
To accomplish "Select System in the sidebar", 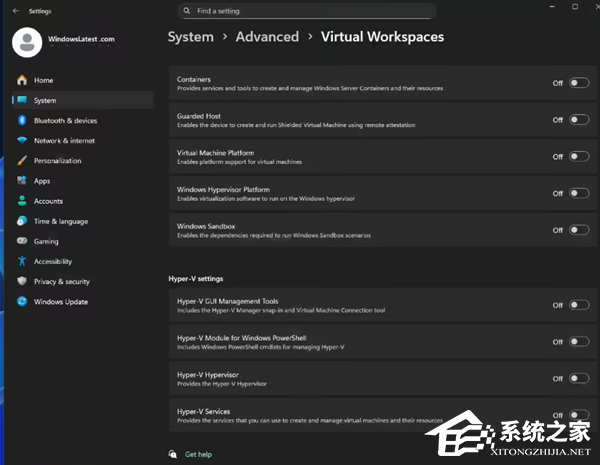I will [x=83, y=100].
